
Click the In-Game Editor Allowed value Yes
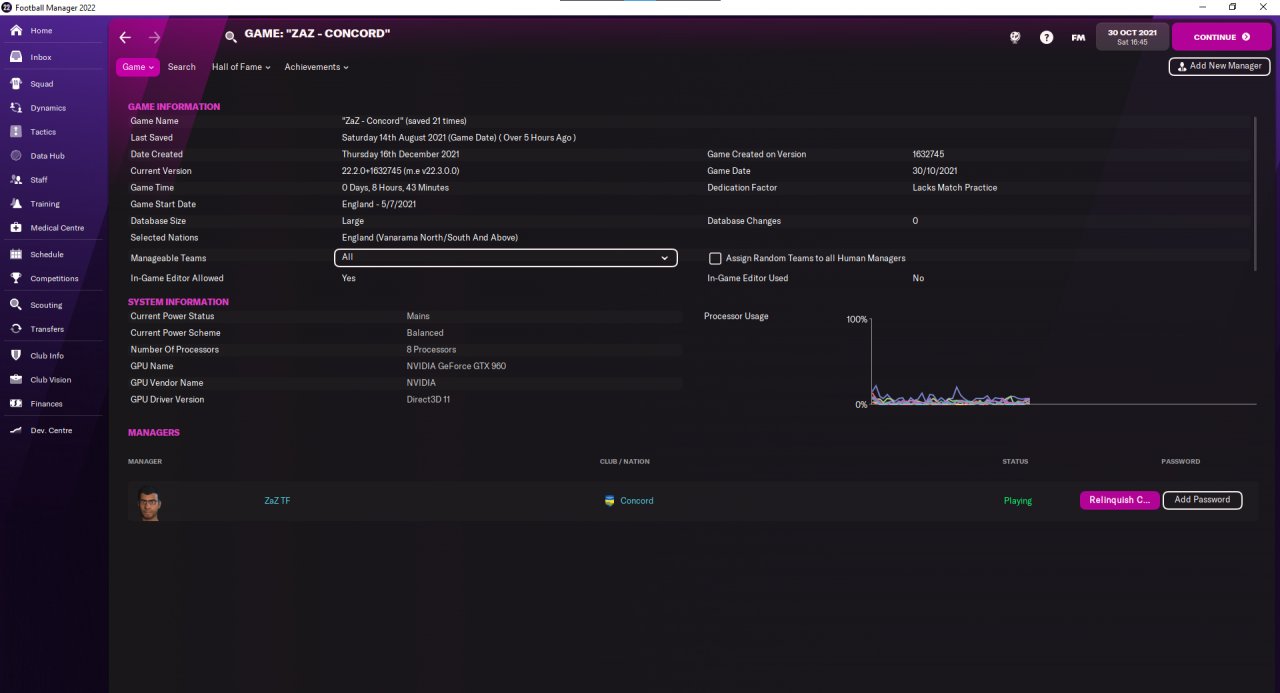click(348, 278)
